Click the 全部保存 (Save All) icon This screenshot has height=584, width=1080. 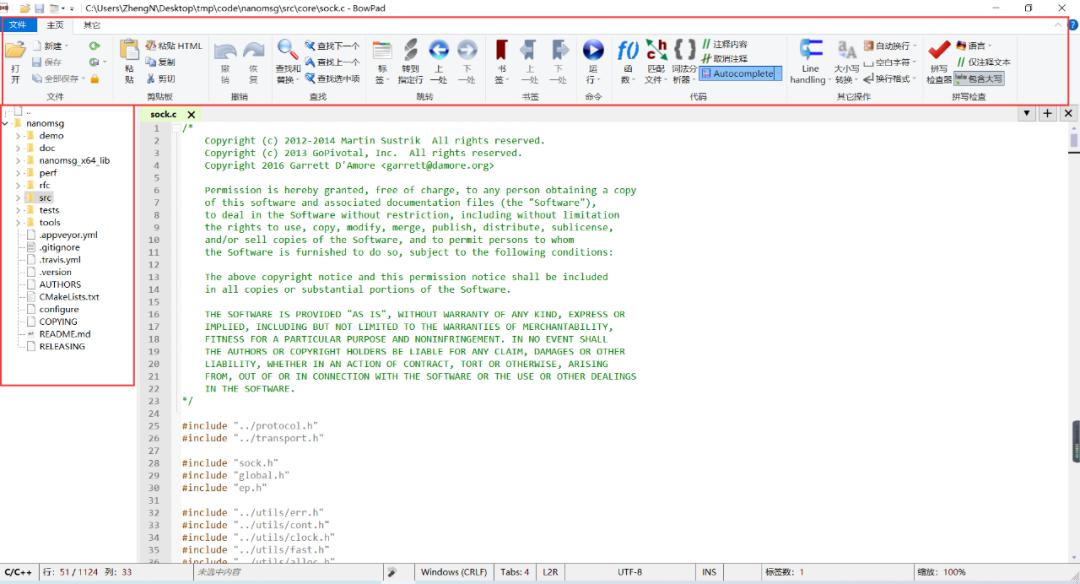coord(37,79)
